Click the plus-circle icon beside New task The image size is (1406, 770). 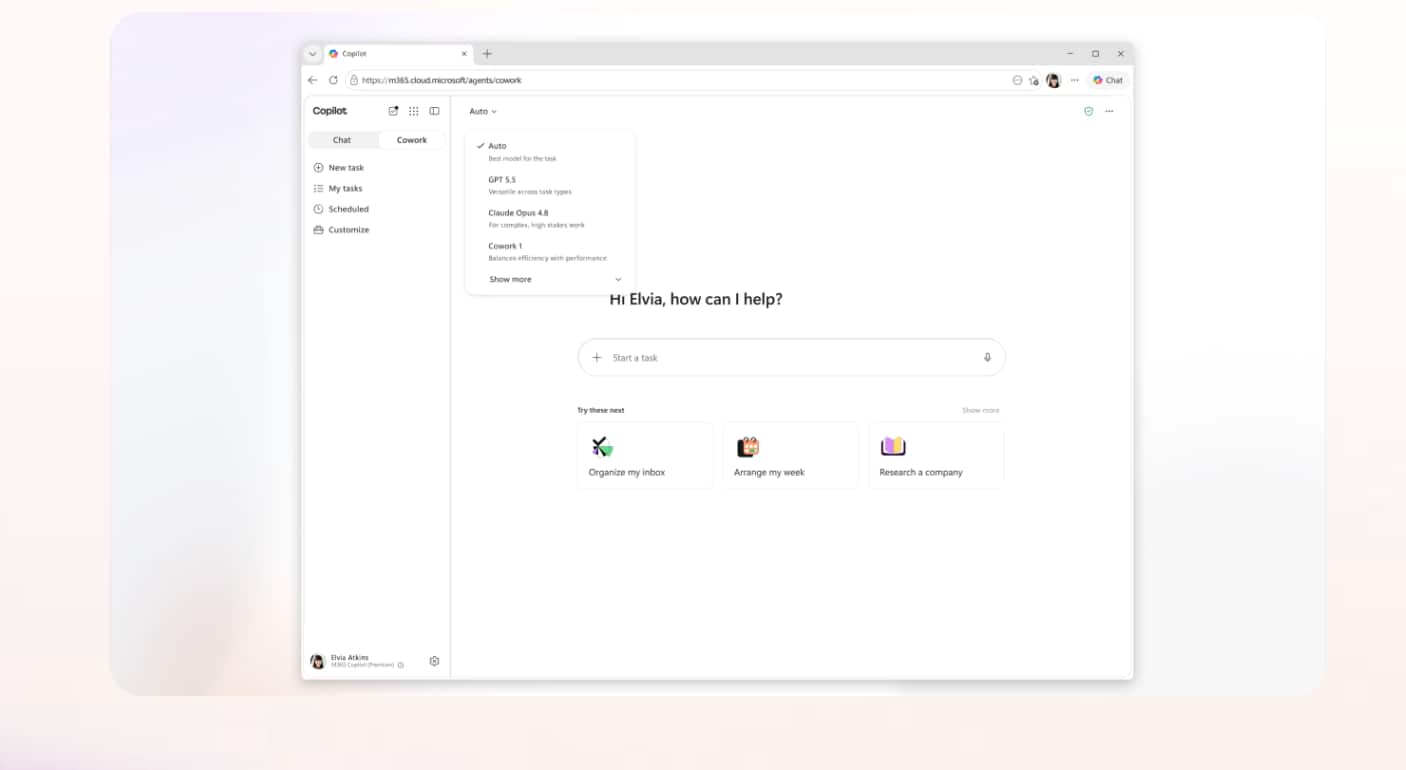tap(318, 168)
